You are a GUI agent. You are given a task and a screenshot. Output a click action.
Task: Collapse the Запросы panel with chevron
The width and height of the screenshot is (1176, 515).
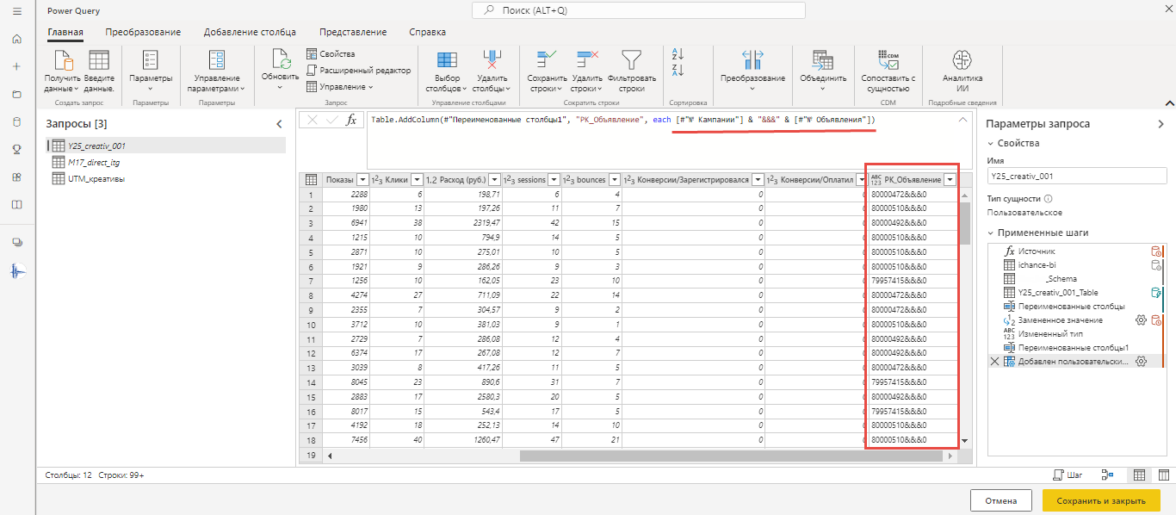279,123
